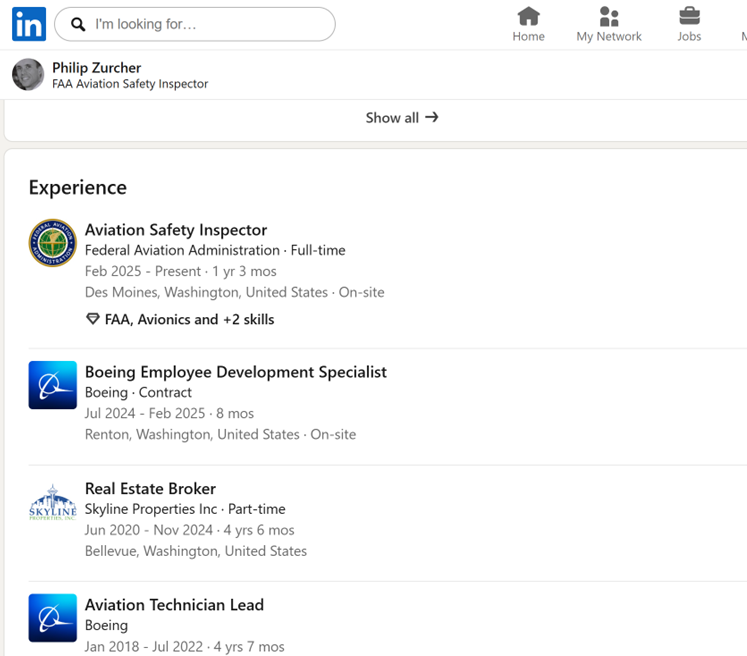Open the Aviation Technician Lead title
The height and width of the screenshot is (656, 747).
(174, 605)
